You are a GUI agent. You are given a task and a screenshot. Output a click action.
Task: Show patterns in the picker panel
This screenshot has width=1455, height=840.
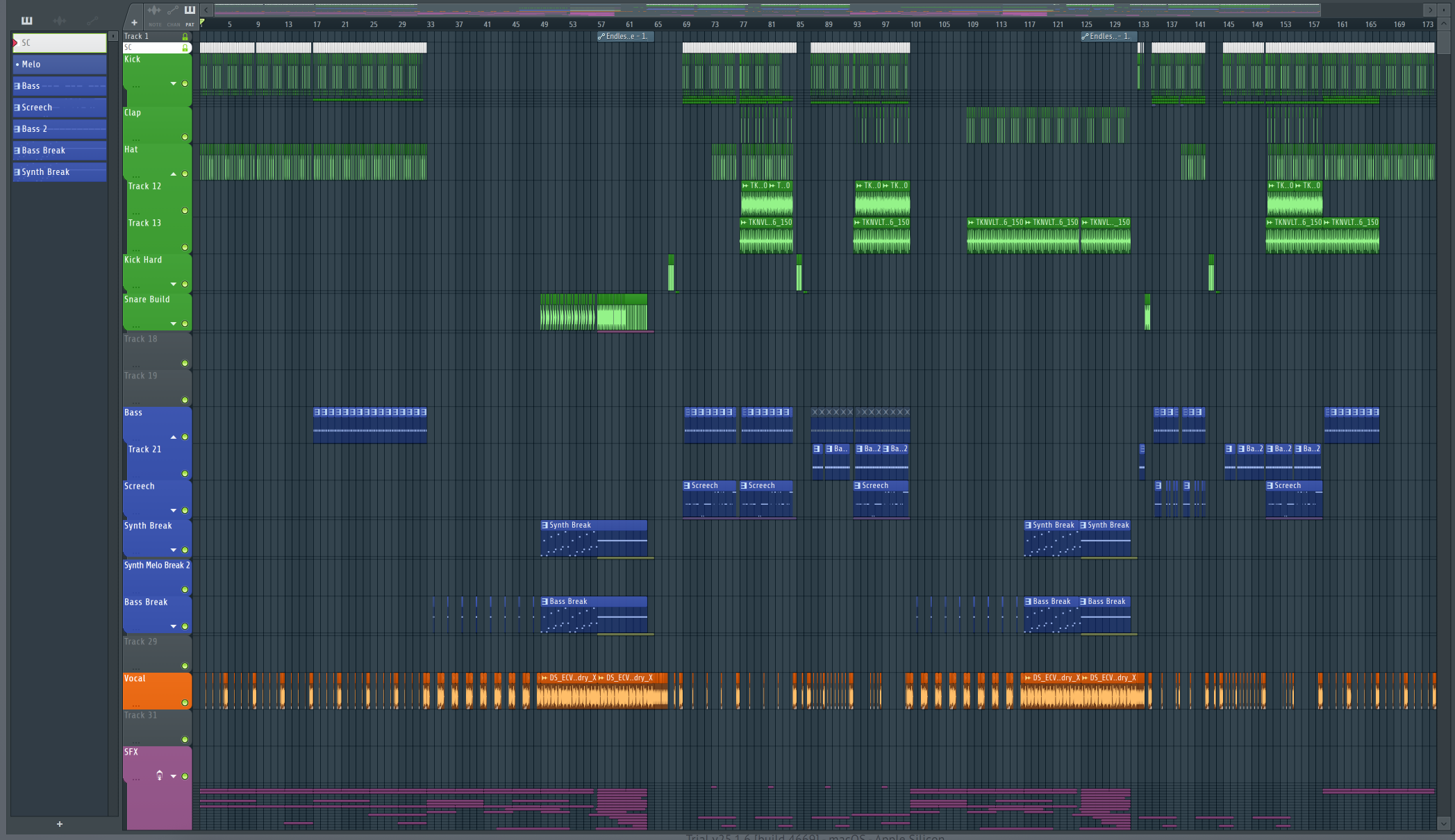pos(27,20)
